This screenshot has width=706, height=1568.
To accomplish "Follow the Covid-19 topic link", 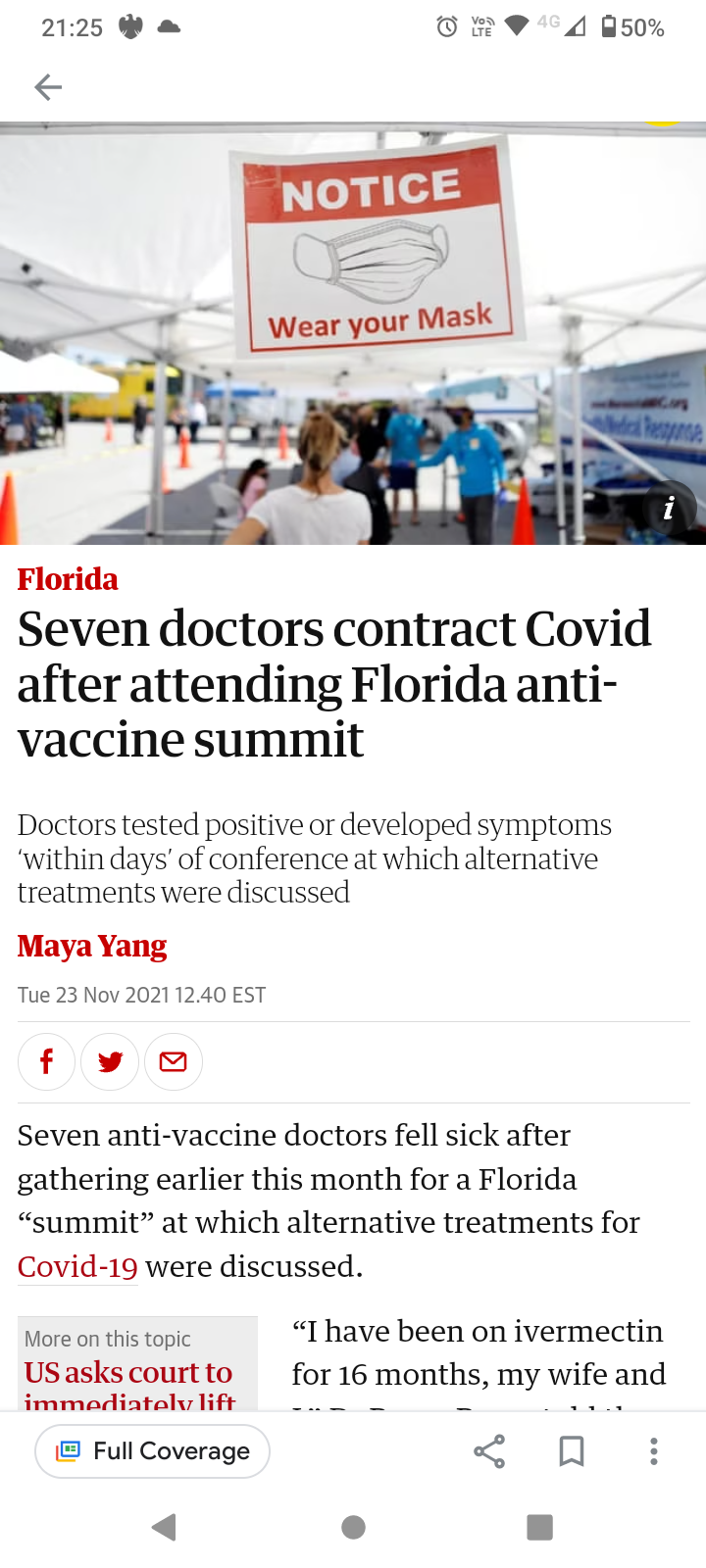I will 77,1265.
